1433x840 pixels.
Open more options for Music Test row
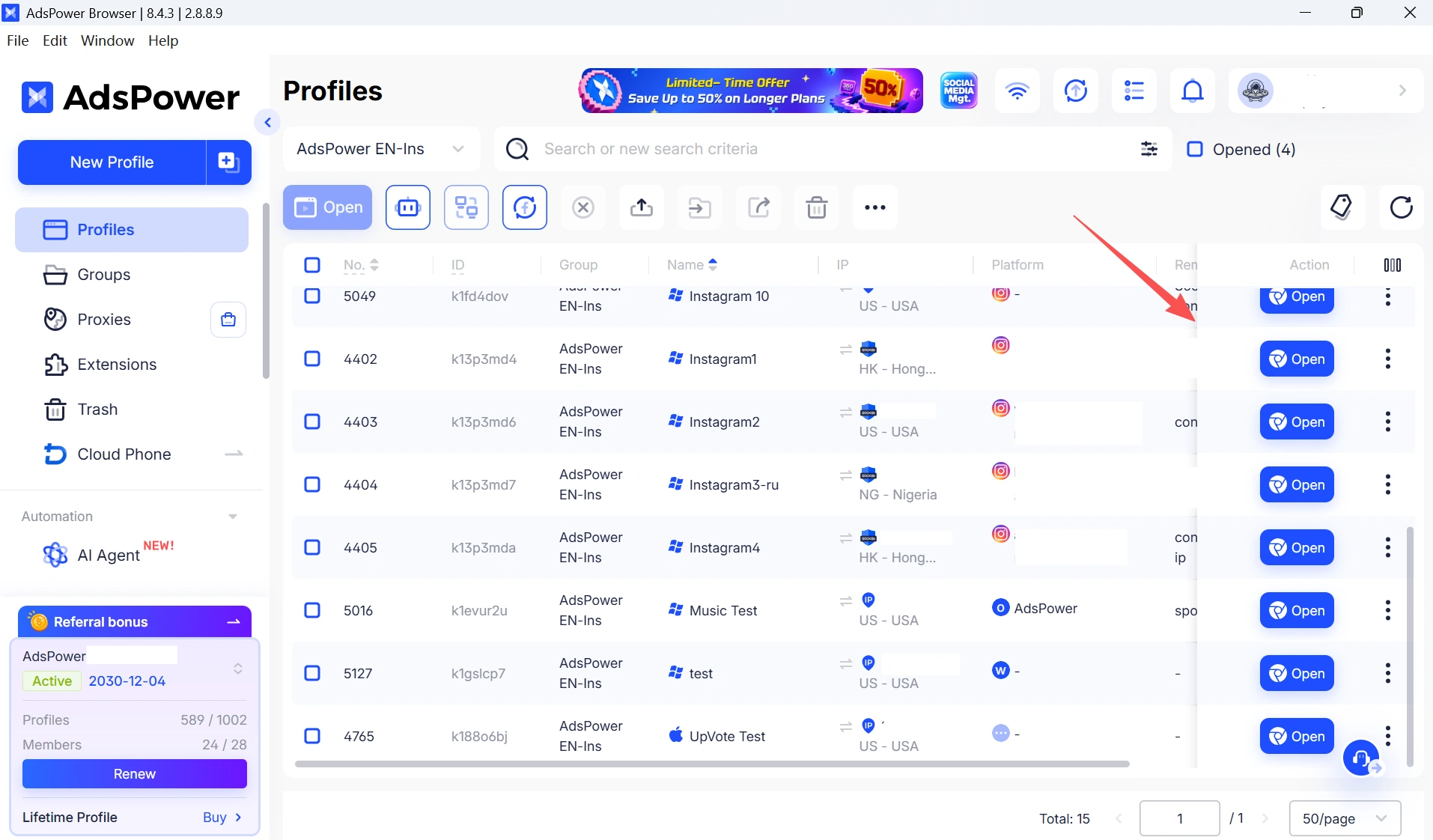[1388, 611]
